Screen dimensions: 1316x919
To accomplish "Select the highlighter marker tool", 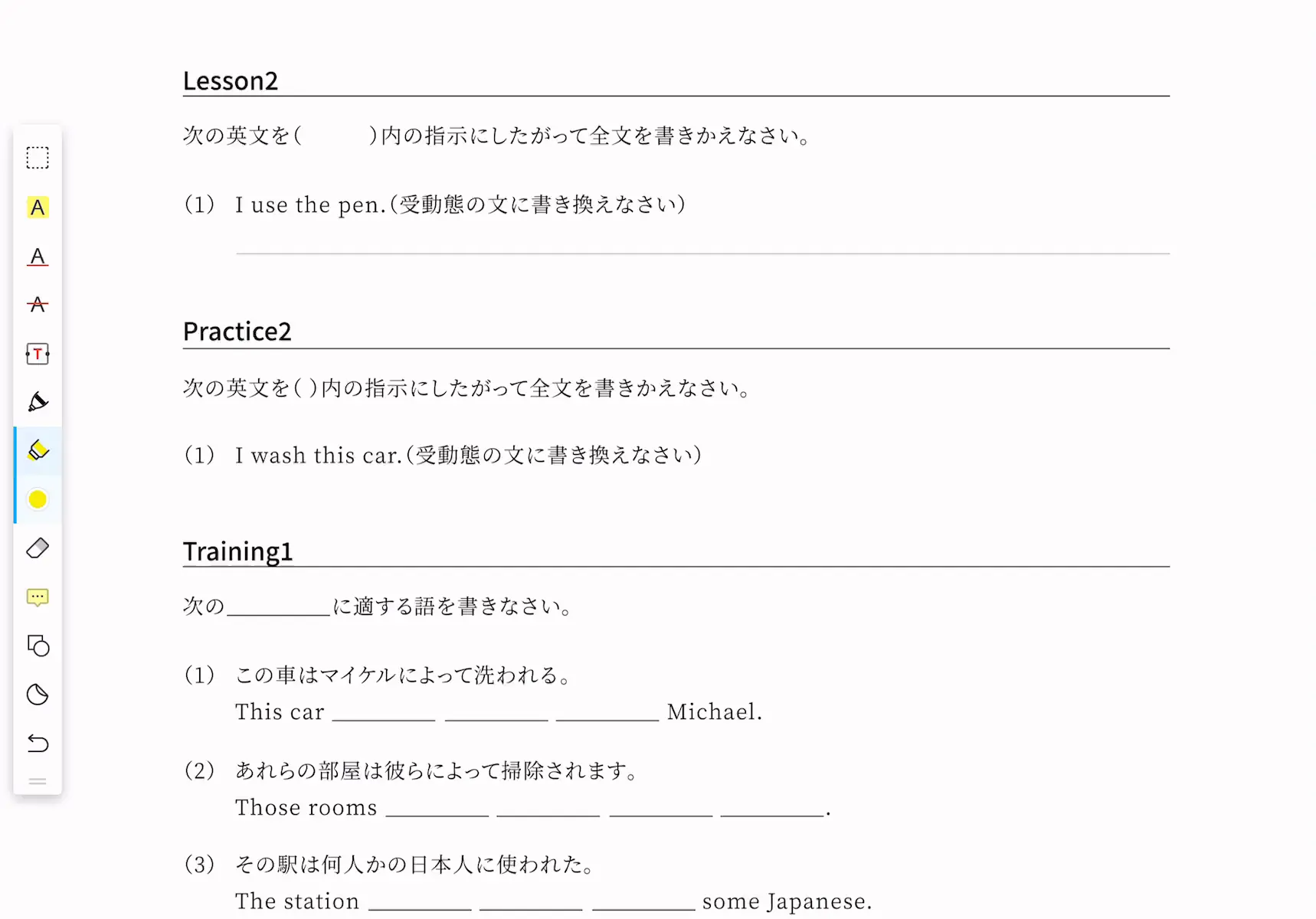I will pos(38,451).
